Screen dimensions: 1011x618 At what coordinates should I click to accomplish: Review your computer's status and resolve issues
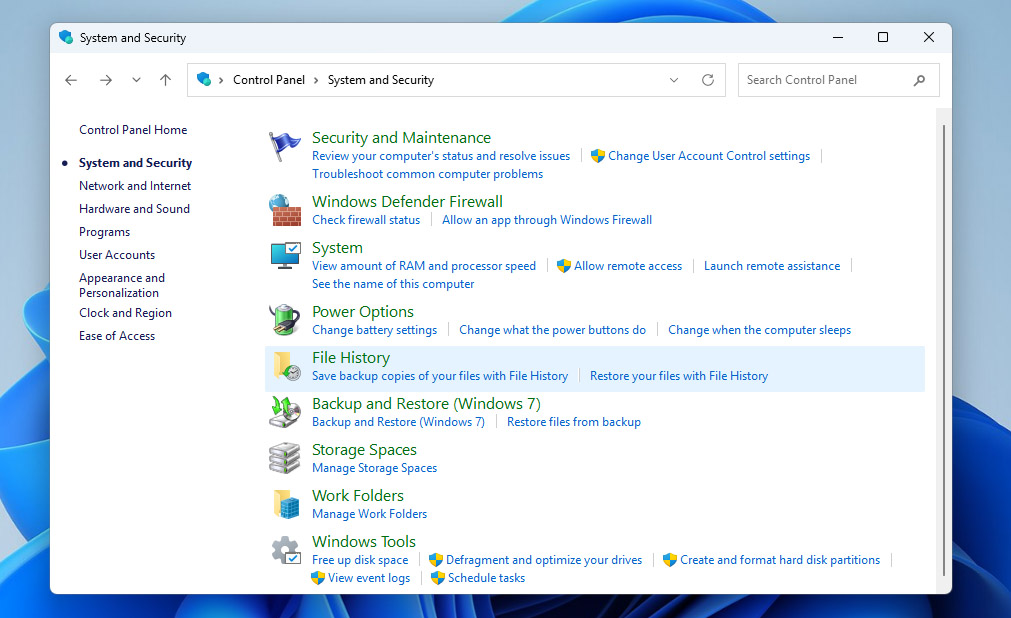click(x=441, y=156)
